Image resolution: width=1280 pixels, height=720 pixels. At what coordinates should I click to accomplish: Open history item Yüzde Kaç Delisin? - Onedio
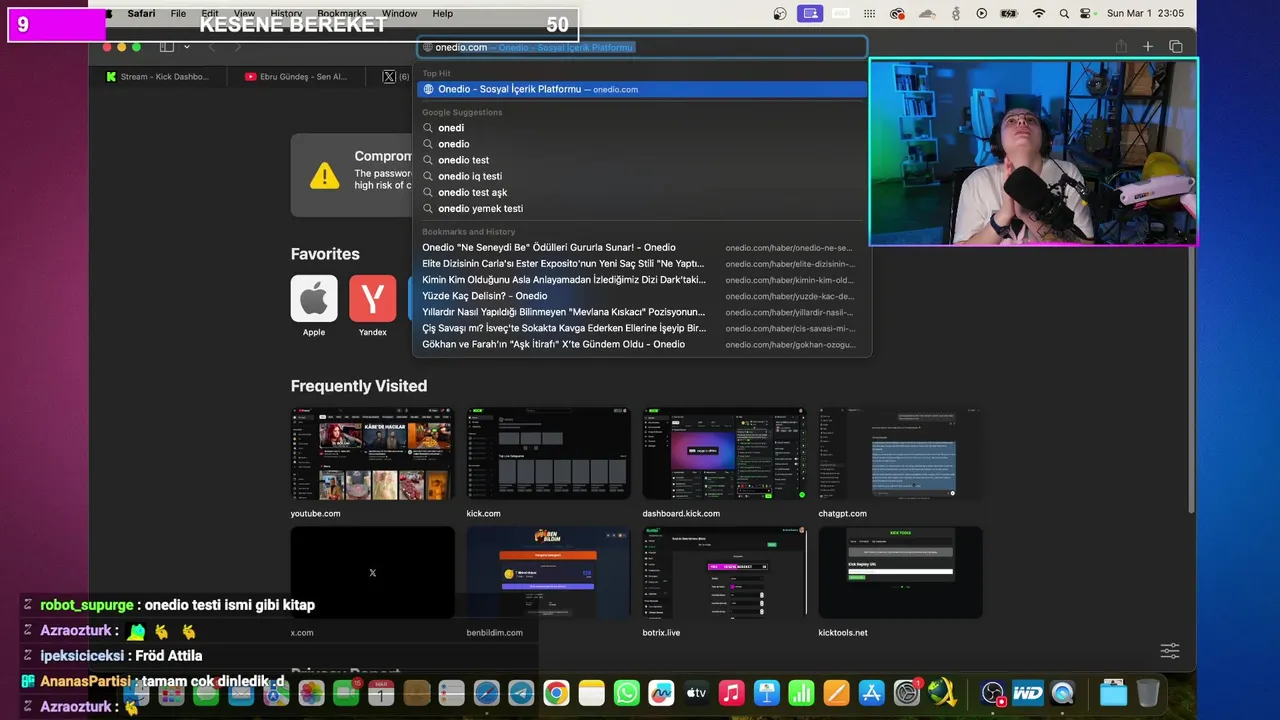coord(641,296)
